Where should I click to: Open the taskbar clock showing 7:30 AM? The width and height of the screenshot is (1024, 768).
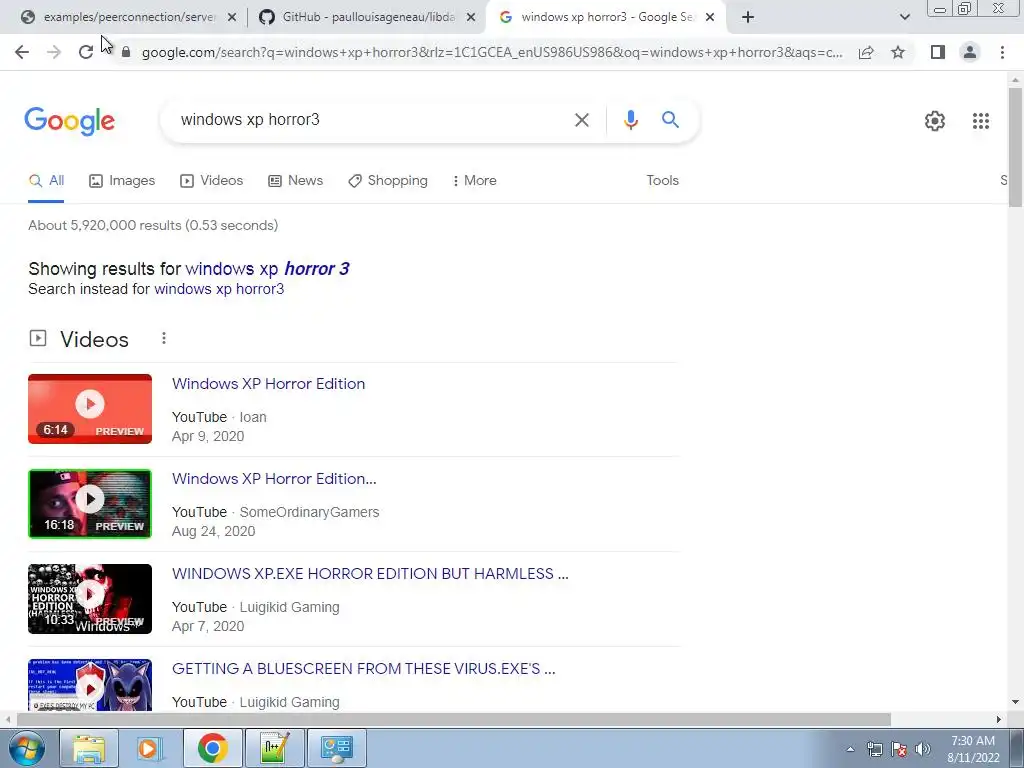click(x=973, y=749)
